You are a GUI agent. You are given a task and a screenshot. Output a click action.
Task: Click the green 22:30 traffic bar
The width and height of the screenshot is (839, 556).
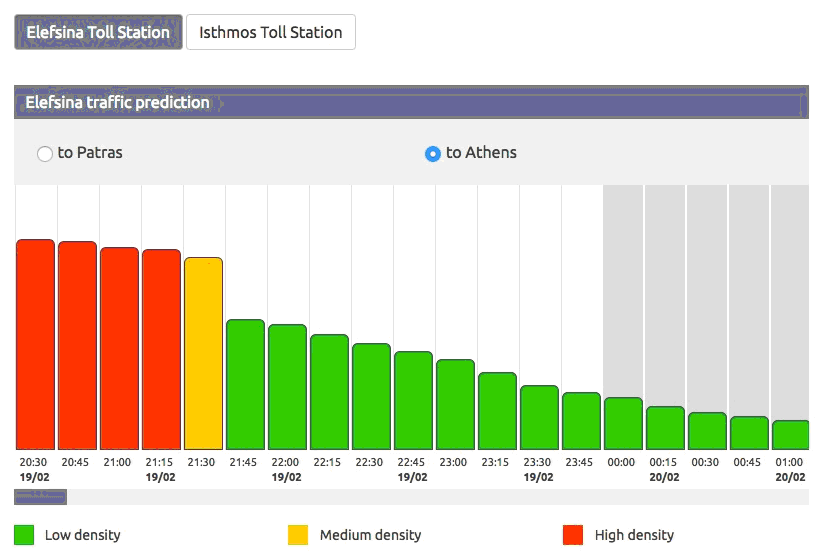[x=371, y=397]
